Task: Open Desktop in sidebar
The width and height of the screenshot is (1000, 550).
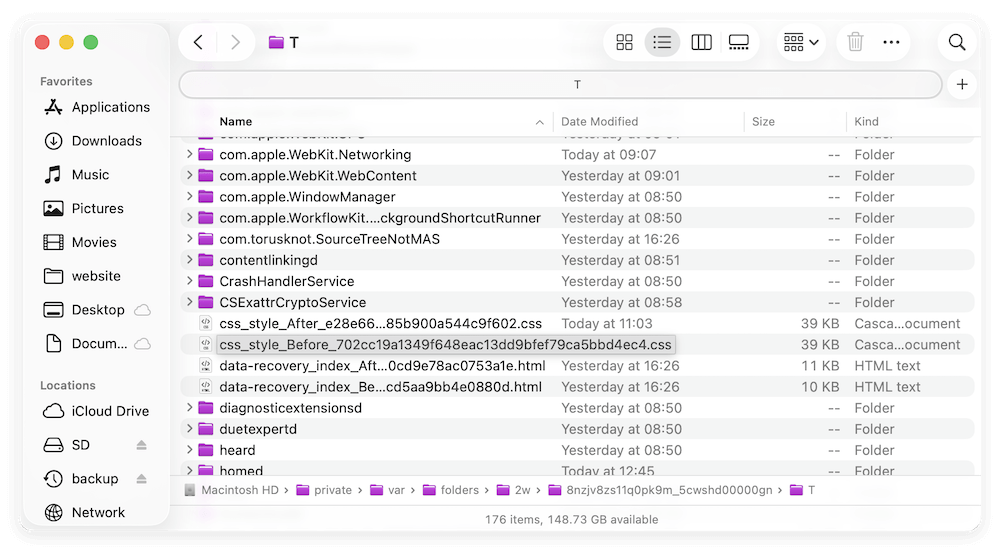Action: (x=84, y=310)
